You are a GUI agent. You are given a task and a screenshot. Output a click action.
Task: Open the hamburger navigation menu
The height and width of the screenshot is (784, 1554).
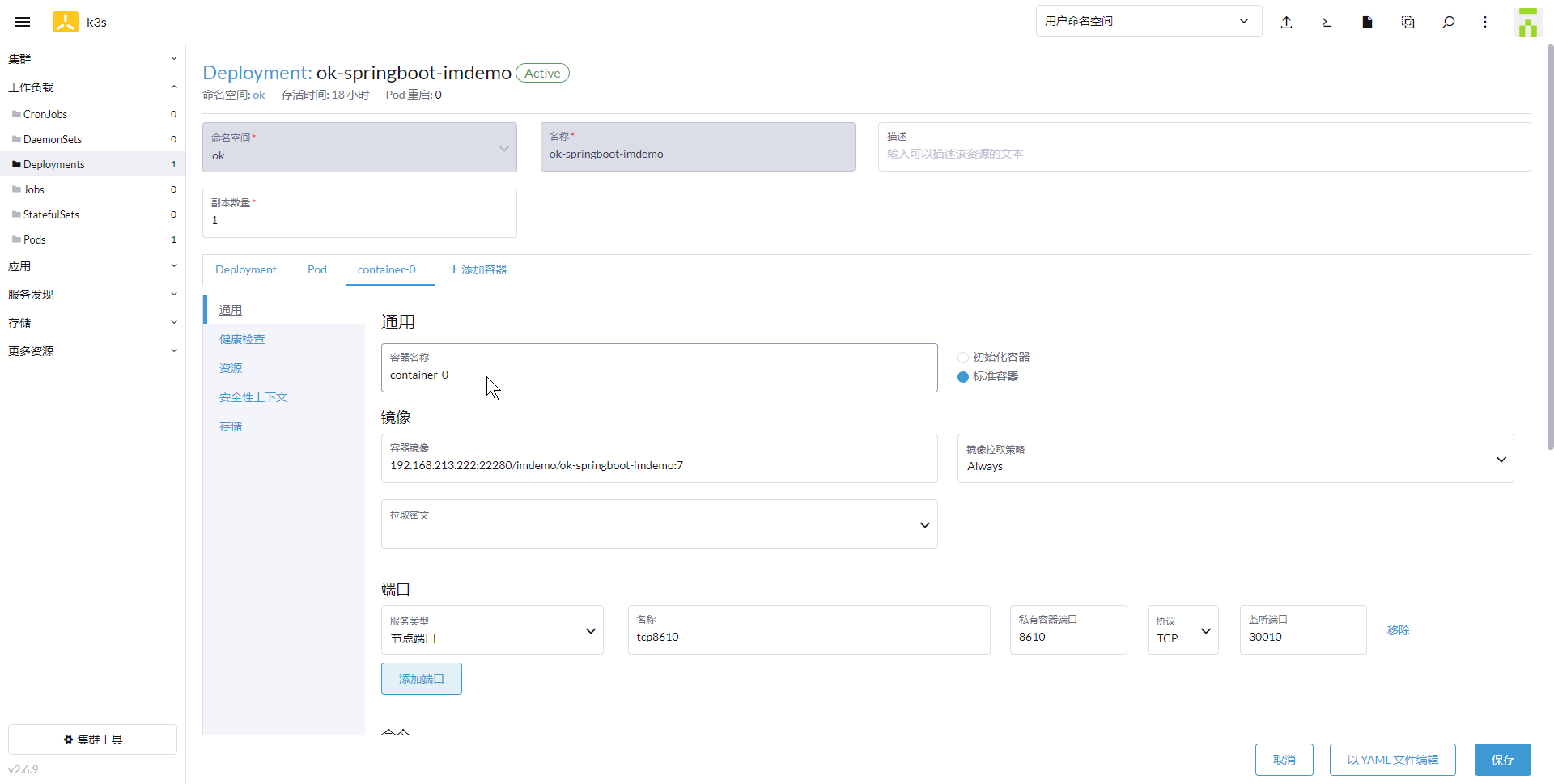[x=23, y=22]
